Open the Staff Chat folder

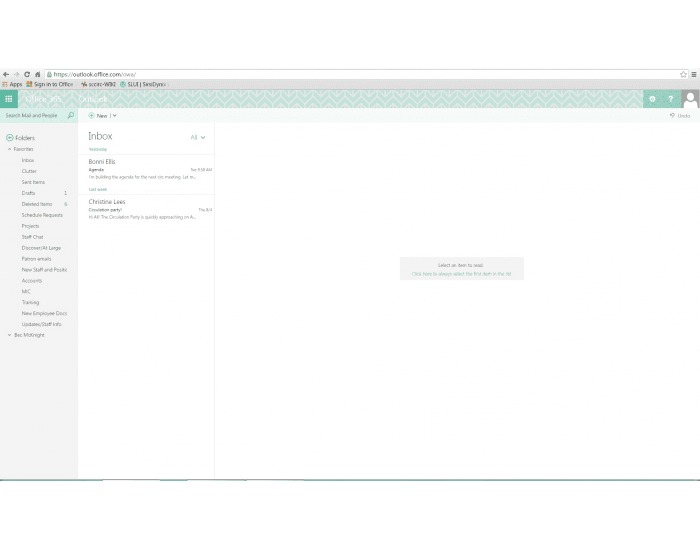(32, 237)
